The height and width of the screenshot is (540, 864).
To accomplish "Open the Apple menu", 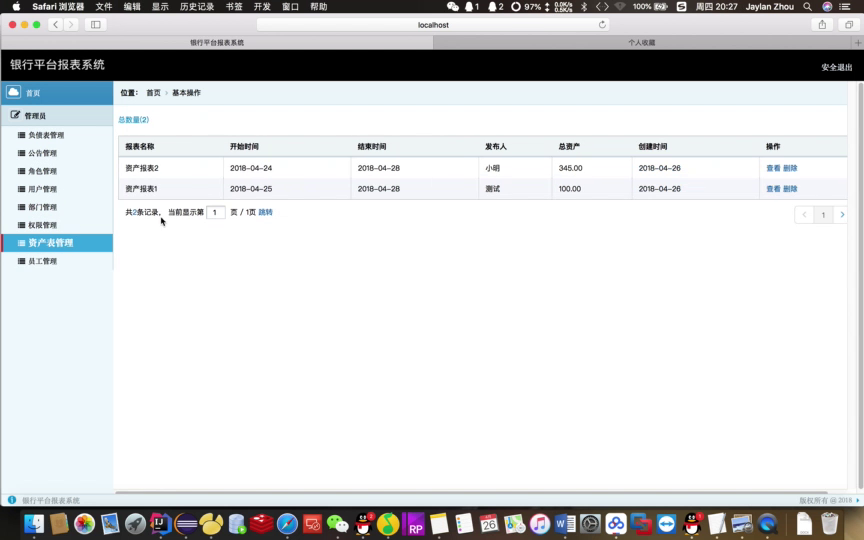I will [x=17, y=7].
